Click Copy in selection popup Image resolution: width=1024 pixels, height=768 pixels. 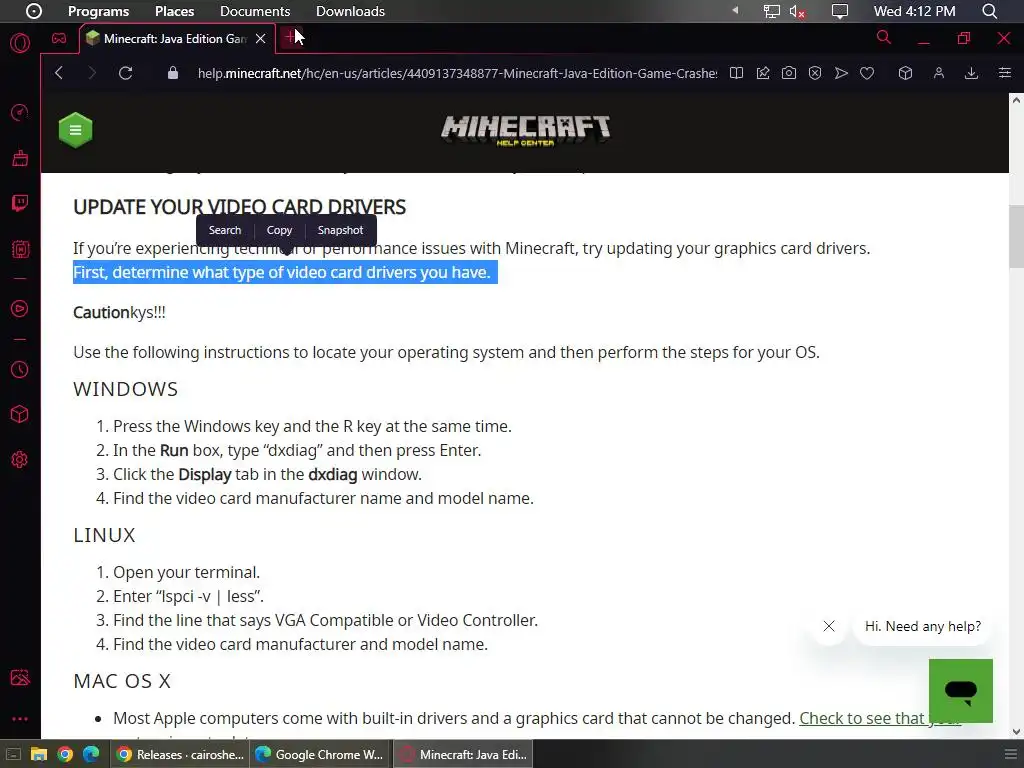[280, 230]
